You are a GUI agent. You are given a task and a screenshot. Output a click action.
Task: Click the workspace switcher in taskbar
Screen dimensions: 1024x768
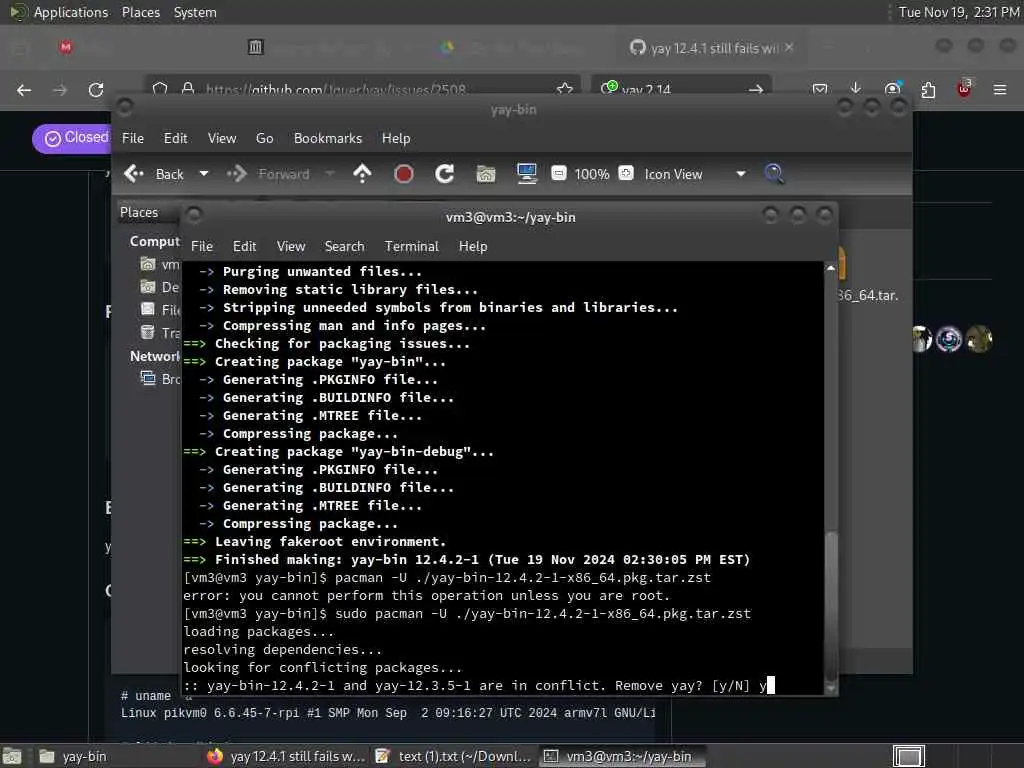point(908,756)
